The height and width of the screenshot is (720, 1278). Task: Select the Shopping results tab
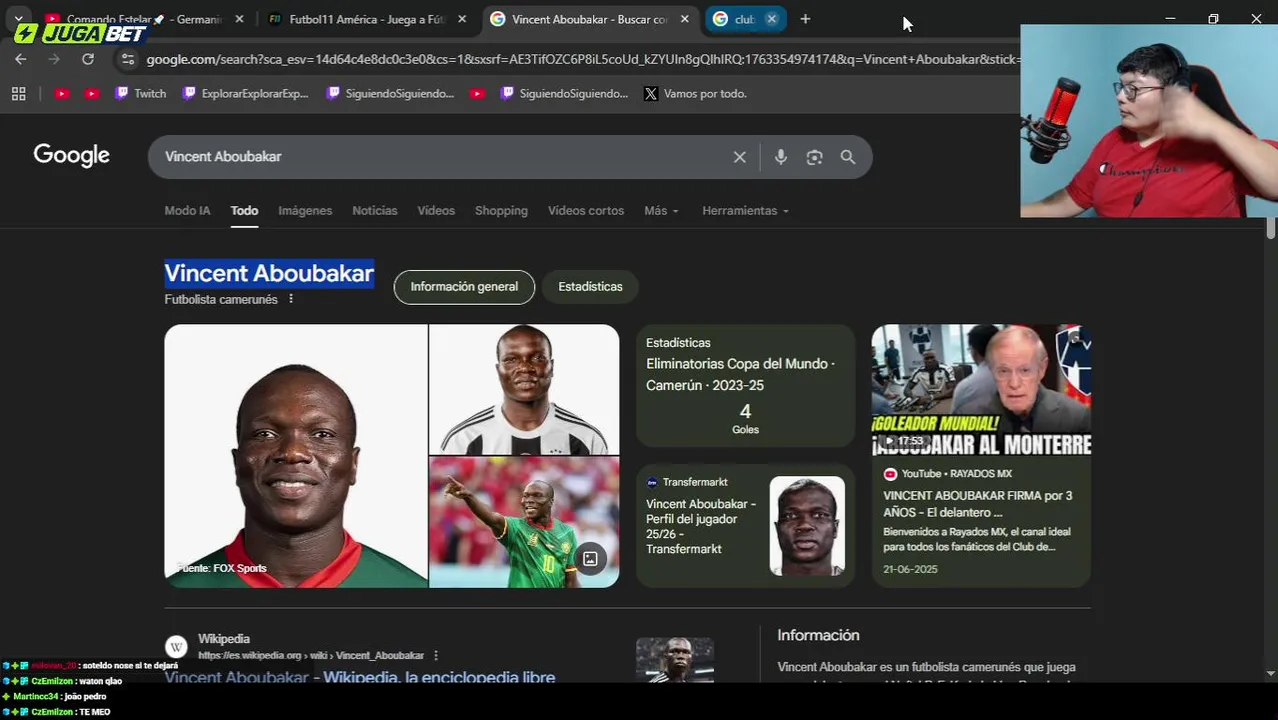tap(501, 211)
